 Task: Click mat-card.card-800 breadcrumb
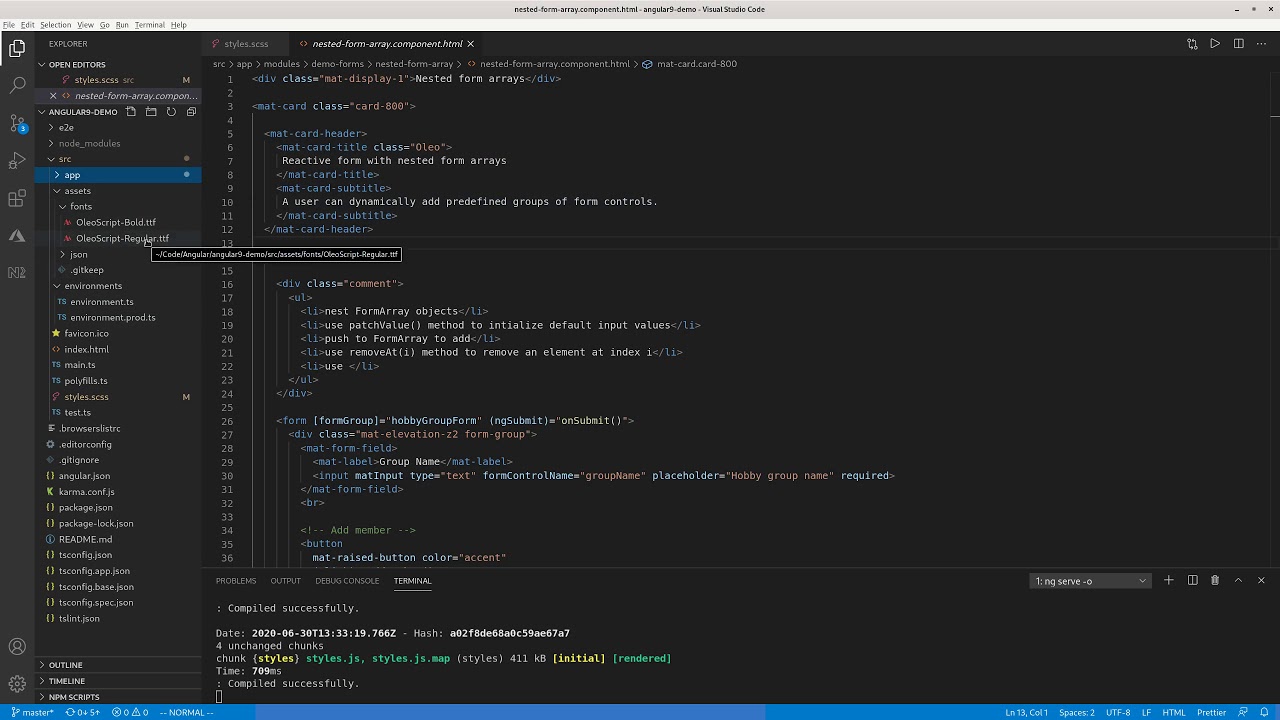coord(689,64)
